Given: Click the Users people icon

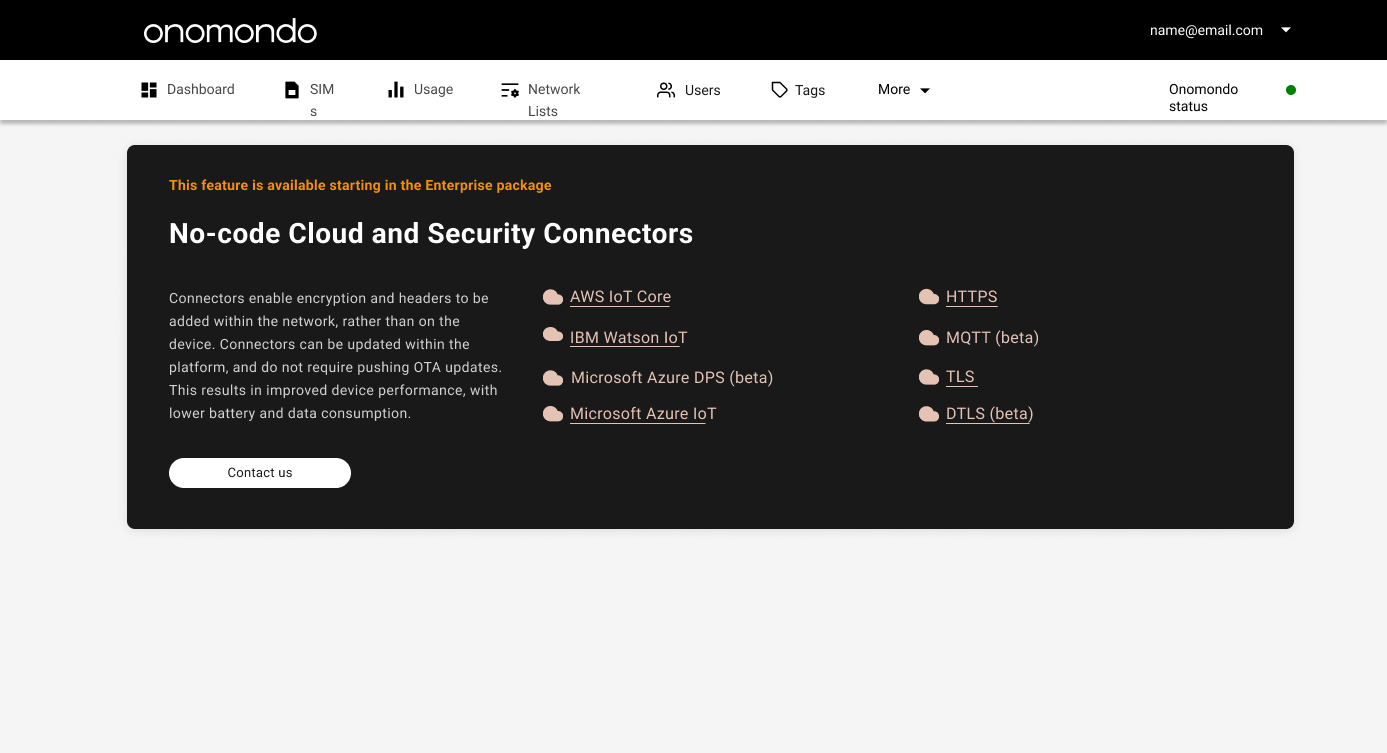Looking at the screenshot, I should [x=666, y=90].
